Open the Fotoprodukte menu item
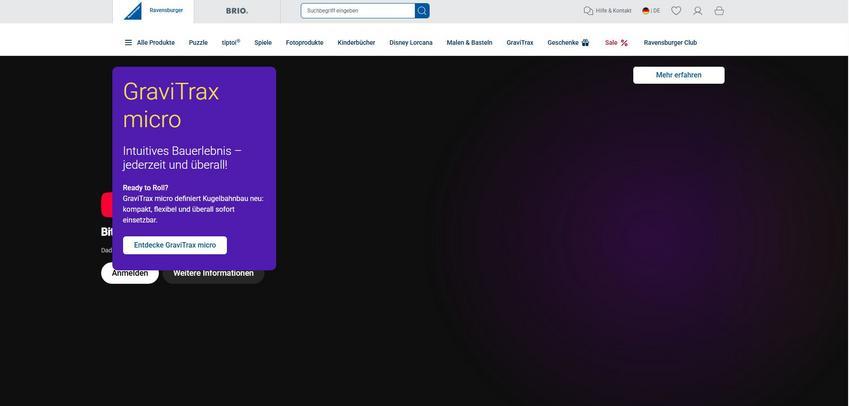849x406 pixels. coord(304,43)
